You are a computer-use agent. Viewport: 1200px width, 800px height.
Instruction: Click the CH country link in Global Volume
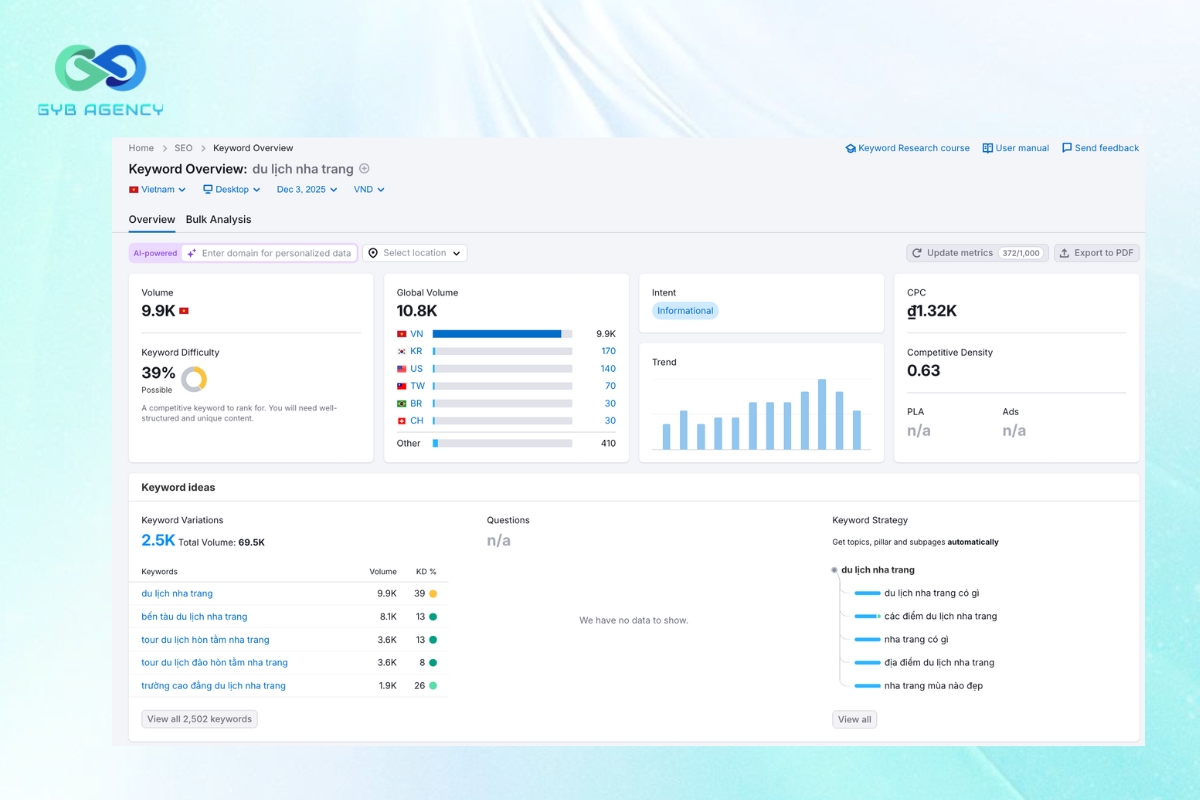[x=416, y=421]
